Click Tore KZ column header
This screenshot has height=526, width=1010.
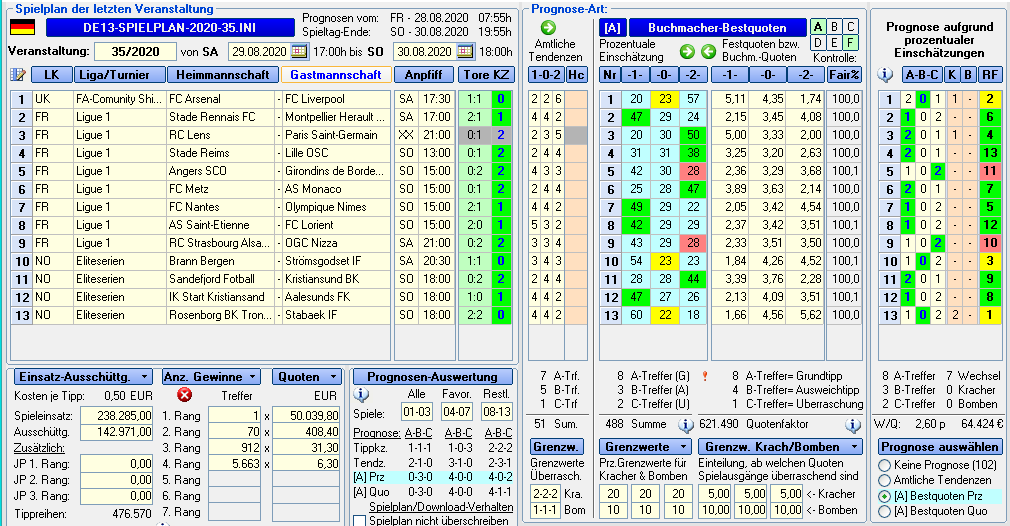(x=486, y=75)
